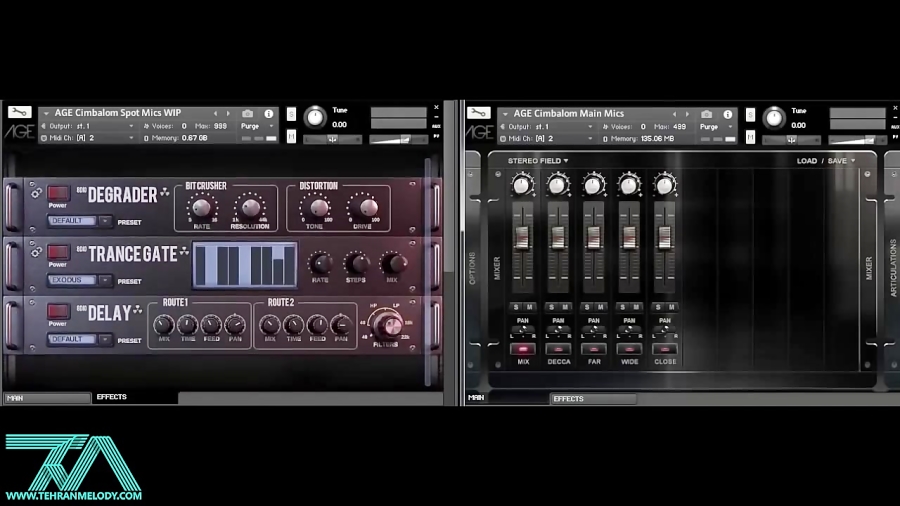Image resolution: width=900 pixels, height=506 pixels.
Task: Click the Bitcrusher Rate knob
Action: click(201, 208)
